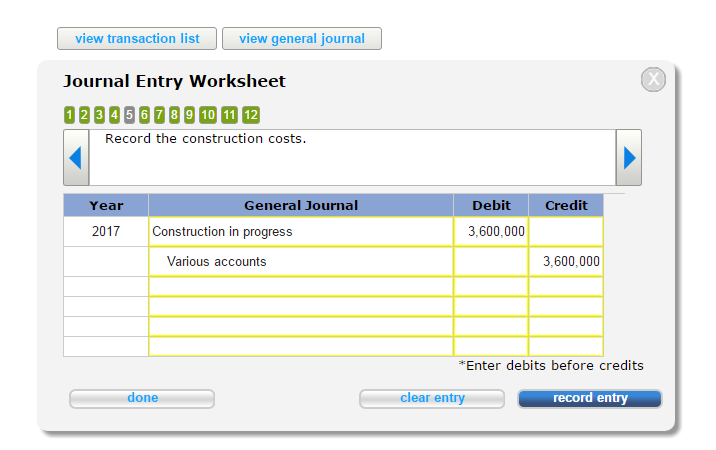This screenshot has width=716, height=450.
Task: Click the Record the construction costs instruction
Action: coord(205,138)
